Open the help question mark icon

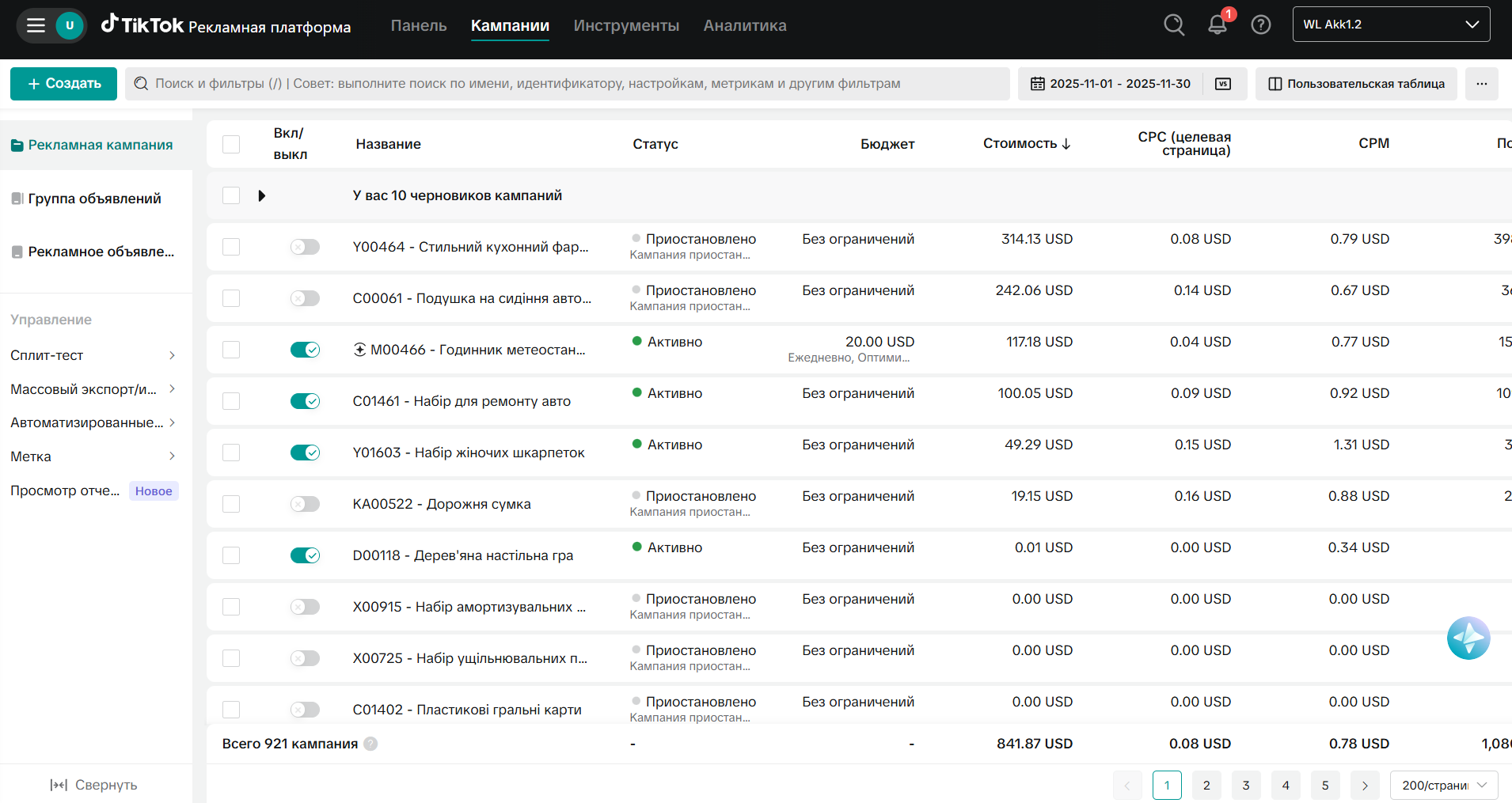1261,25
